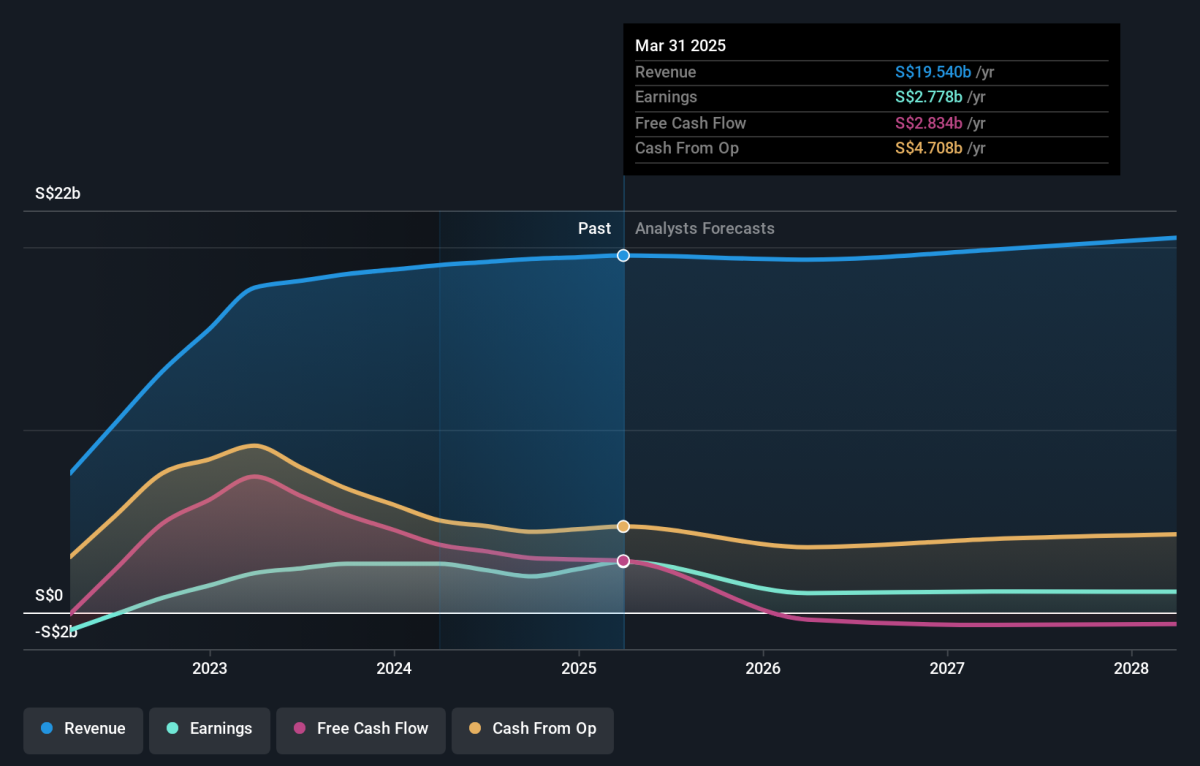Viewport: 1200px width, 766px height.
Task: Click the blue Revenue legend dot
Action: [x=47, y=729]
